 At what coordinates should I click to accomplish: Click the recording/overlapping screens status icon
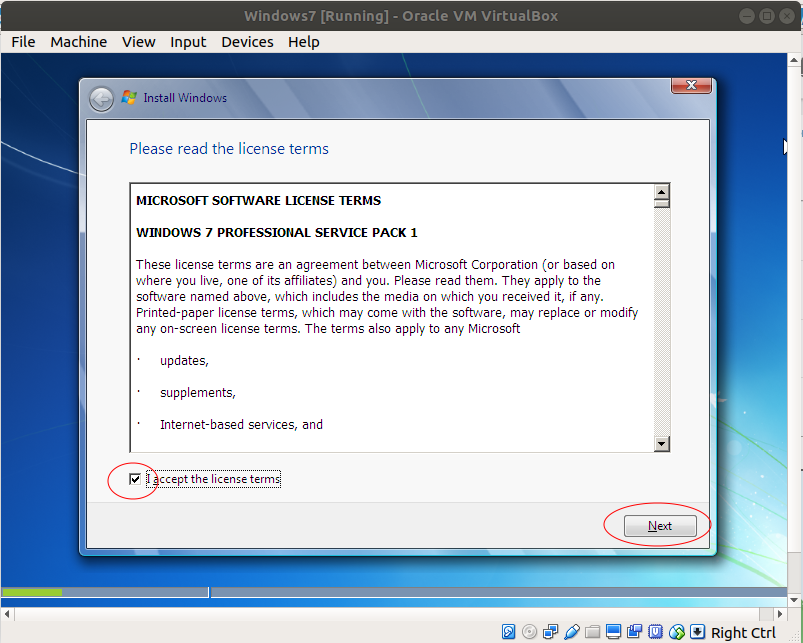pos(635,632)
